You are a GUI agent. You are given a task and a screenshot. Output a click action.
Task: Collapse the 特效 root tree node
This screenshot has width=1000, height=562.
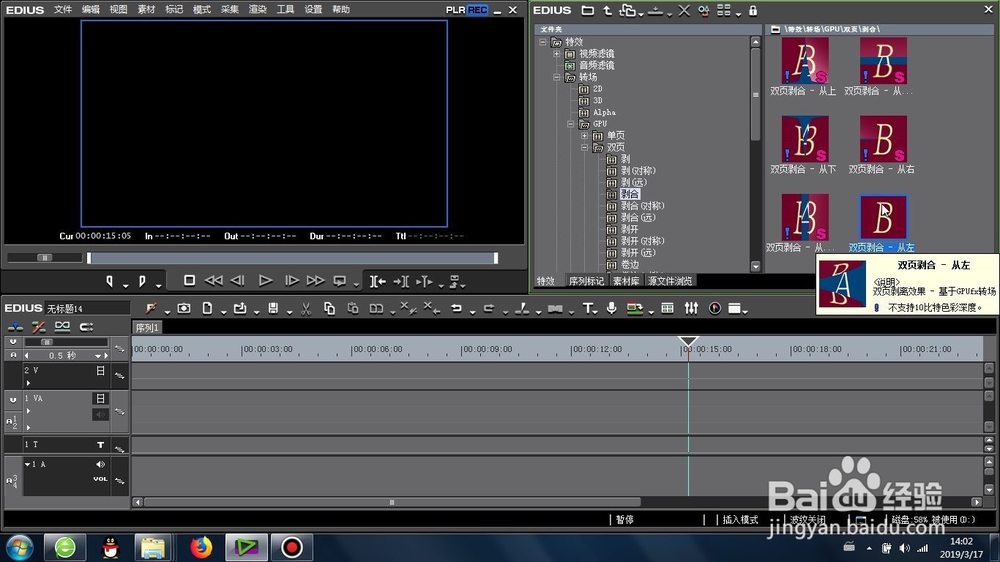tap(543, 42)
